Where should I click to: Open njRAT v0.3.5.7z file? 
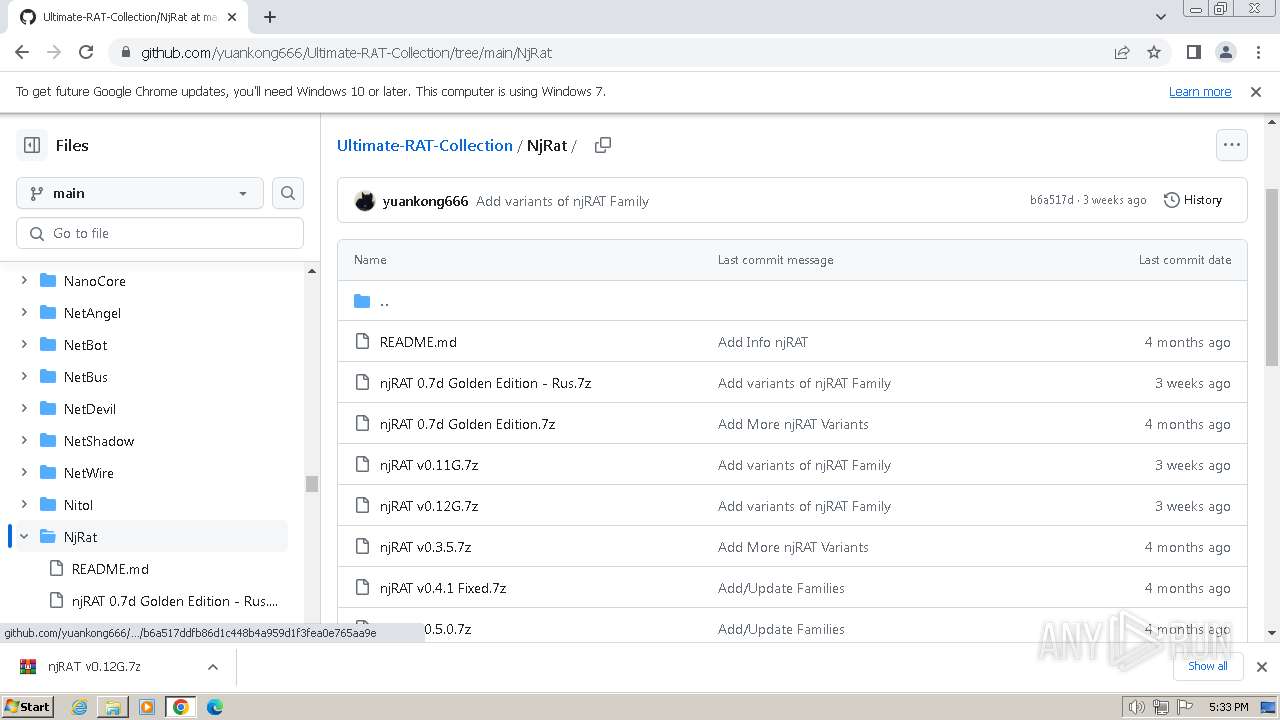tap(425, 547)
